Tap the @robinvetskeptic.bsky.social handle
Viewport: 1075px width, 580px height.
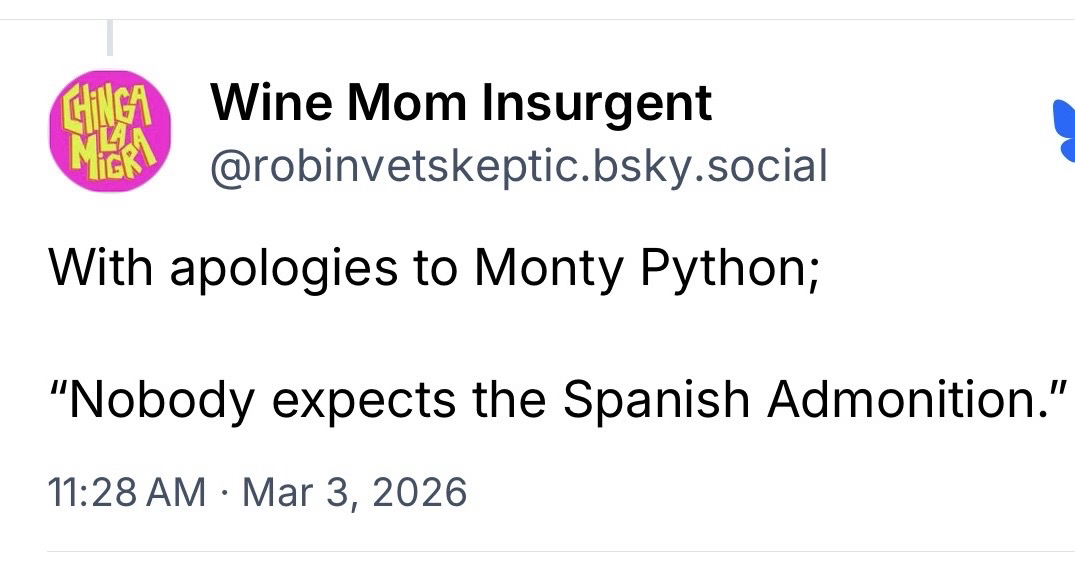coord(518,166)
